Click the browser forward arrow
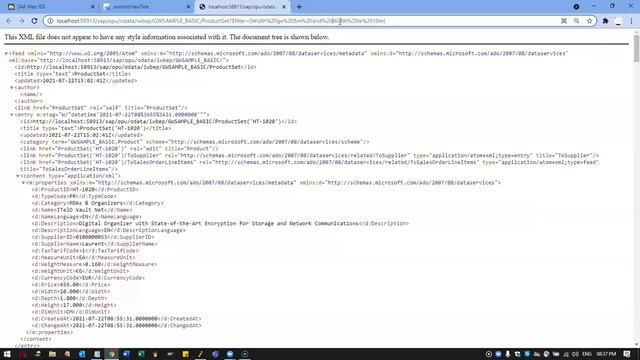Screen dimensions: 640x360 [x=21, y=21]
